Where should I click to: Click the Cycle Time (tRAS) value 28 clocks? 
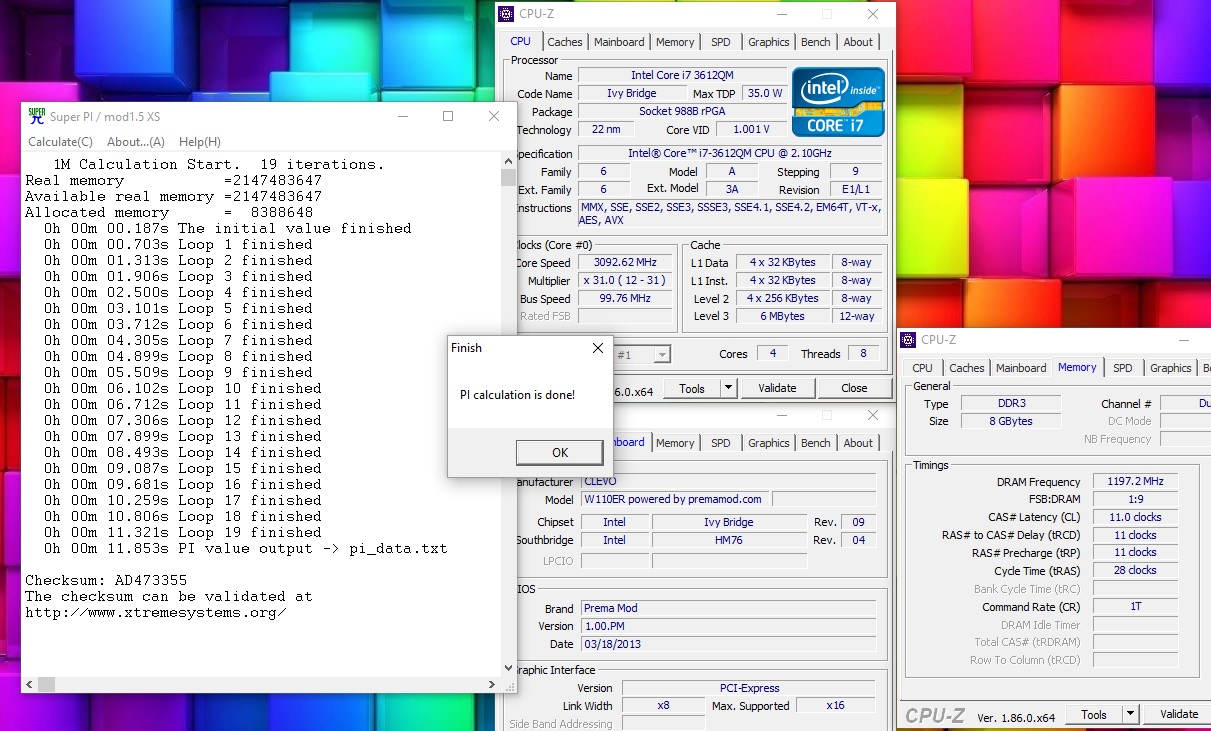1135,570
